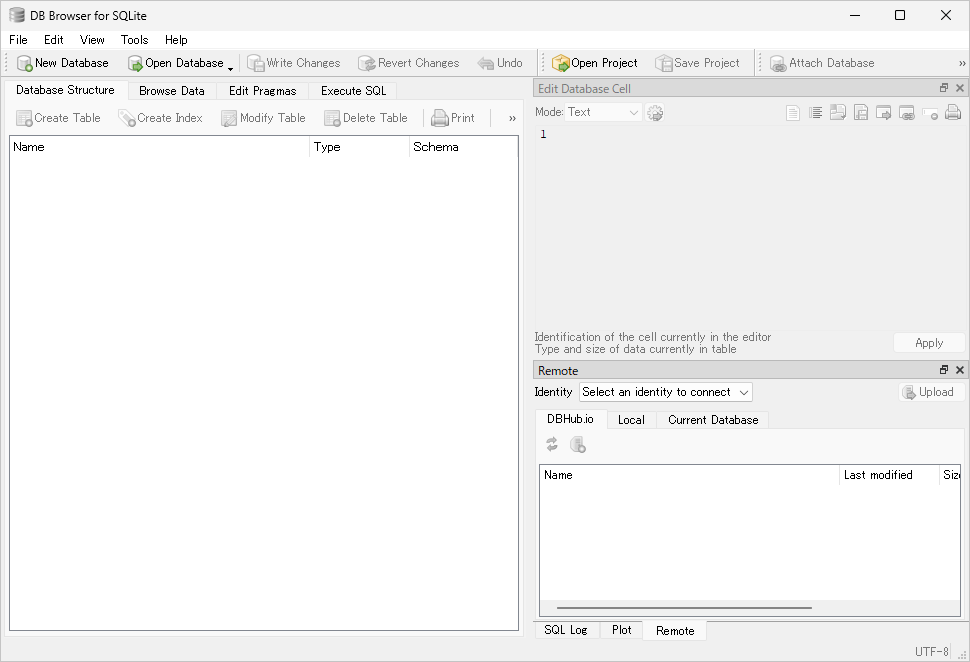The image size is (970, 662).
Task: Float the Edit Database Cell panel
Action: pos(944,89)
